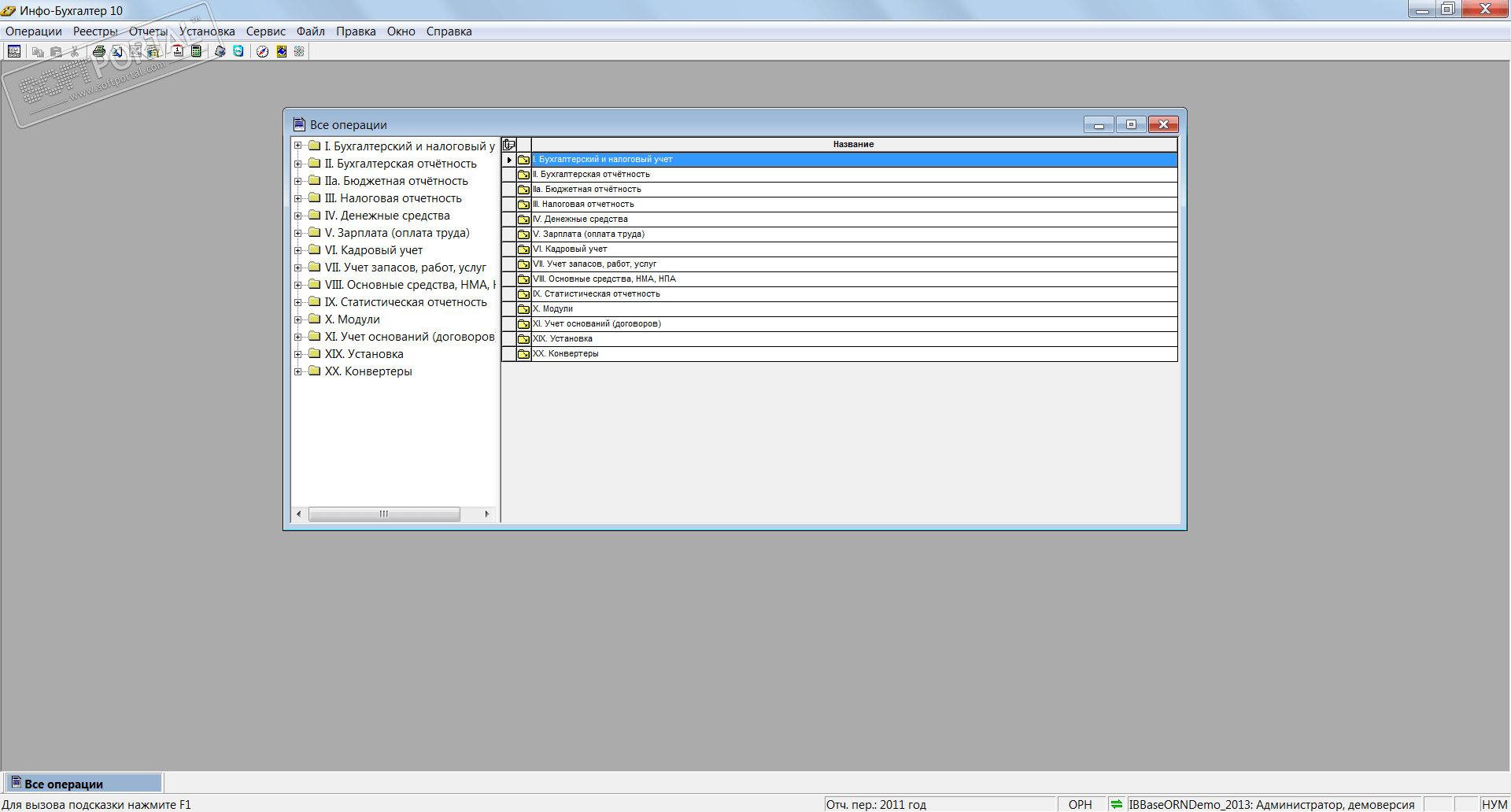This screenshot has width=1511, height=812.
Task: Open the Правка menu
Action: tap(356, 31)
